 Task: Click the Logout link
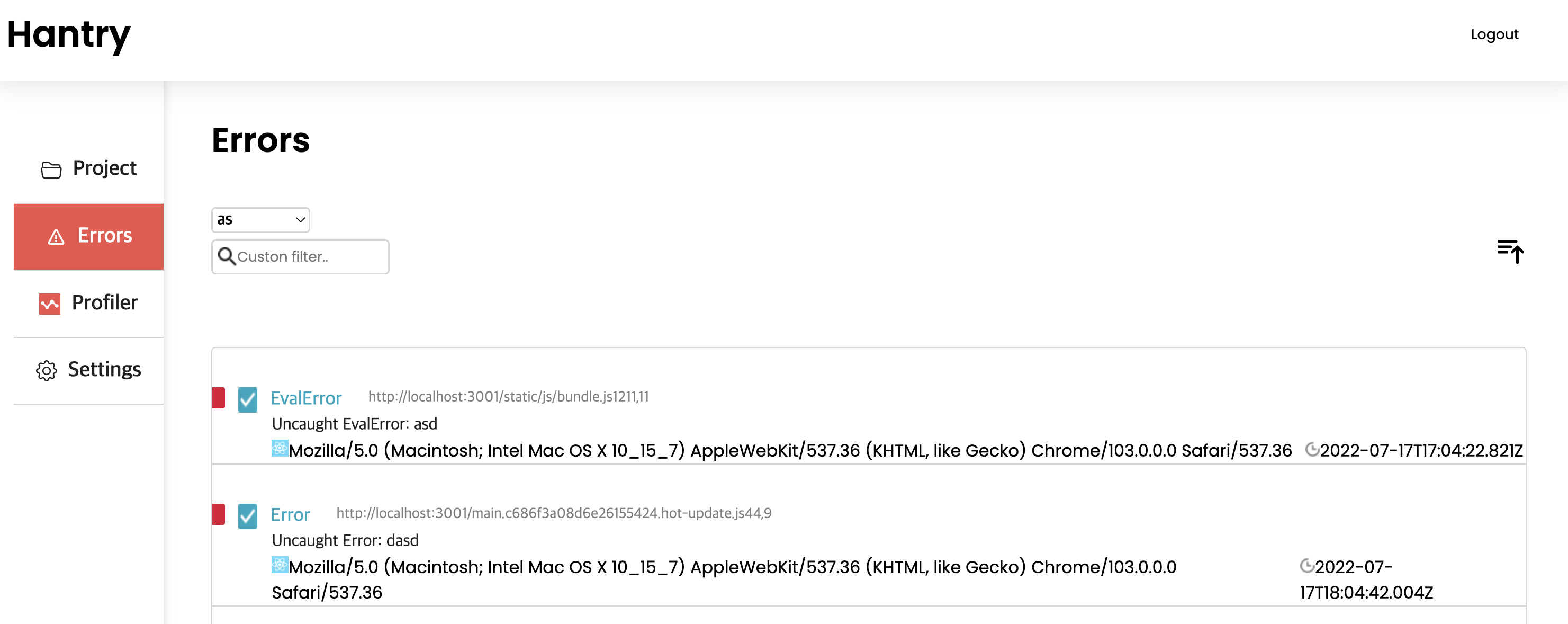(x=1494, y=35)
